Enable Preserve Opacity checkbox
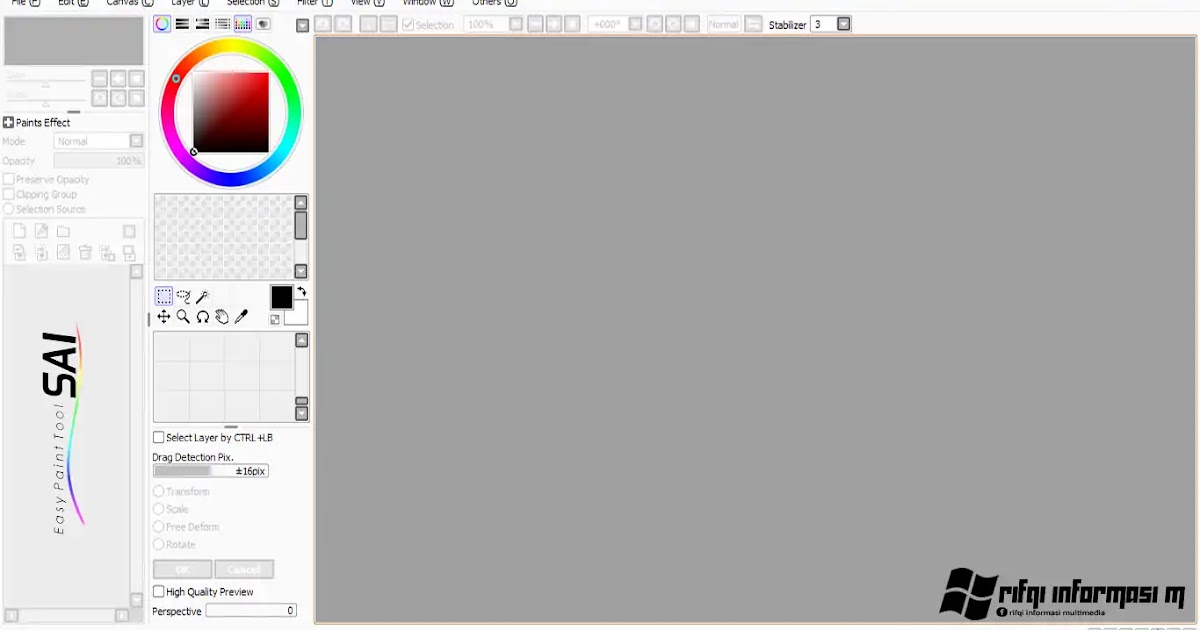The image size is (1200, 630). [x=9, y=180]
